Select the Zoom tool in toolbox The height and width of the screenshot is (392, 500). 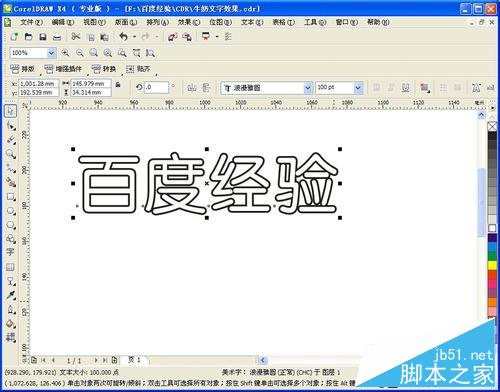tap(11, 154)
